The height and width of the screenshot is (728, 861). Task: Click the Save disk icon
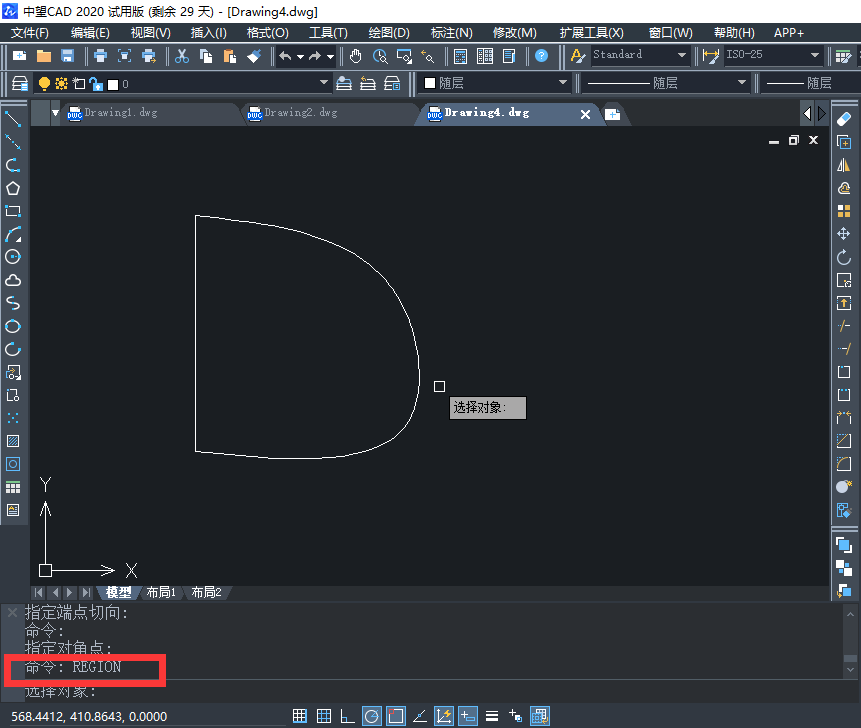click(x=68, y=56)
